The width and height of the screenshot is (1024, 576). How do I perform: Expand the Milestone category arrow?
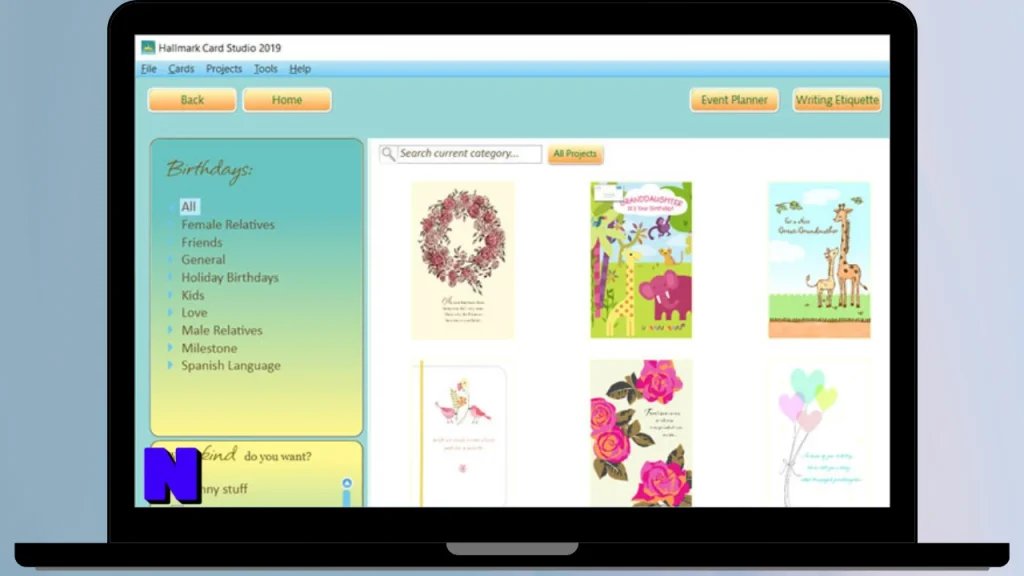[170, 347]
